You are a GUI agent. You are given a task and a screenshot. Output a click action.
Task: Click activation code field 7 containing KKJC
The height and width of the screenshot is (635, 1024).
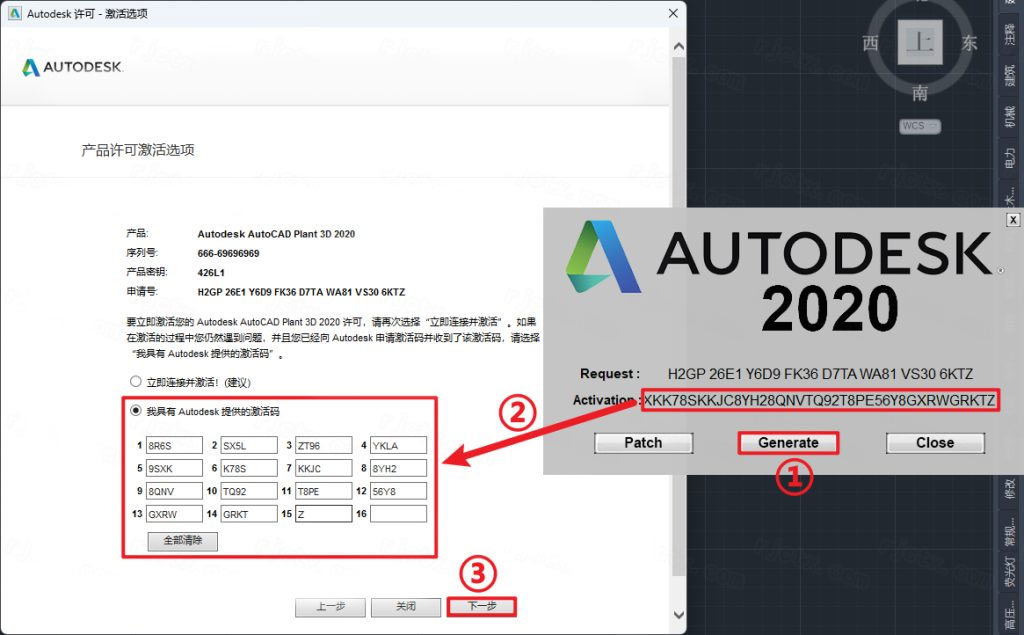pyautogui.click(x=324, y=468)
